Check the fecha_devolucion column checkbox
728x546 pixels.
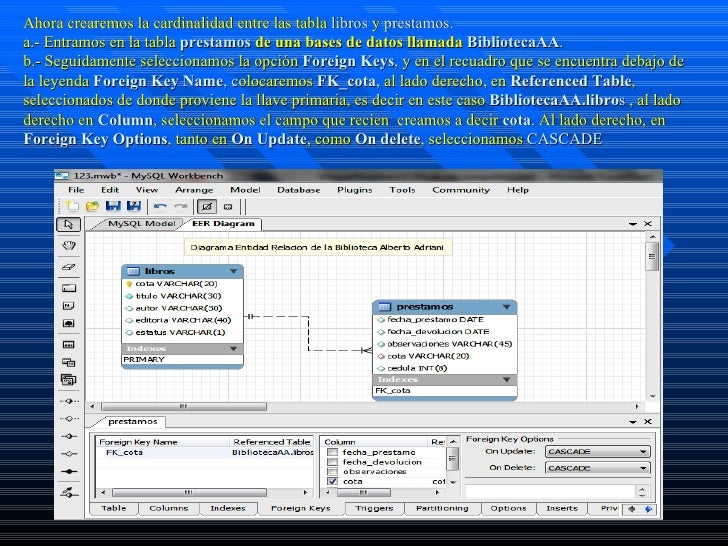click(332, 462)
